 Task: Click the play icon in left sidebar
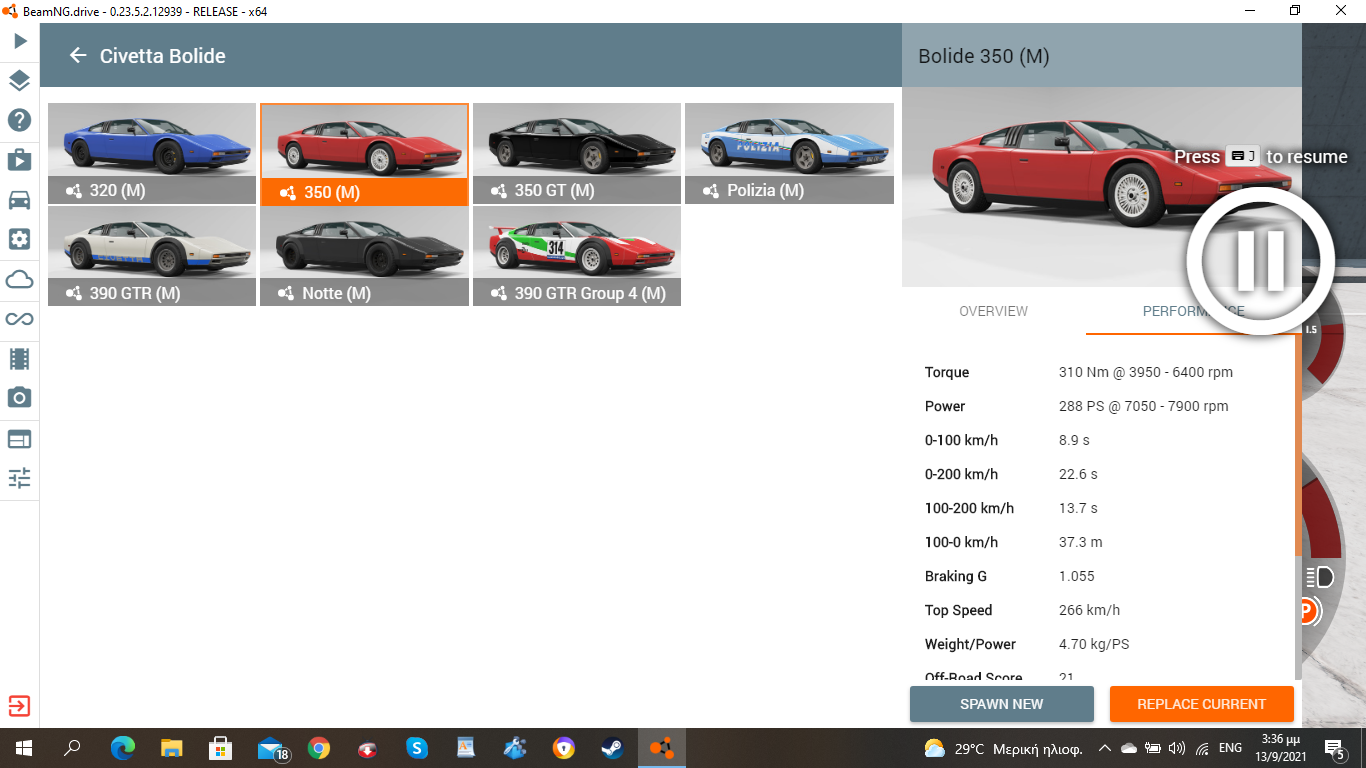[x=20, y=41]
